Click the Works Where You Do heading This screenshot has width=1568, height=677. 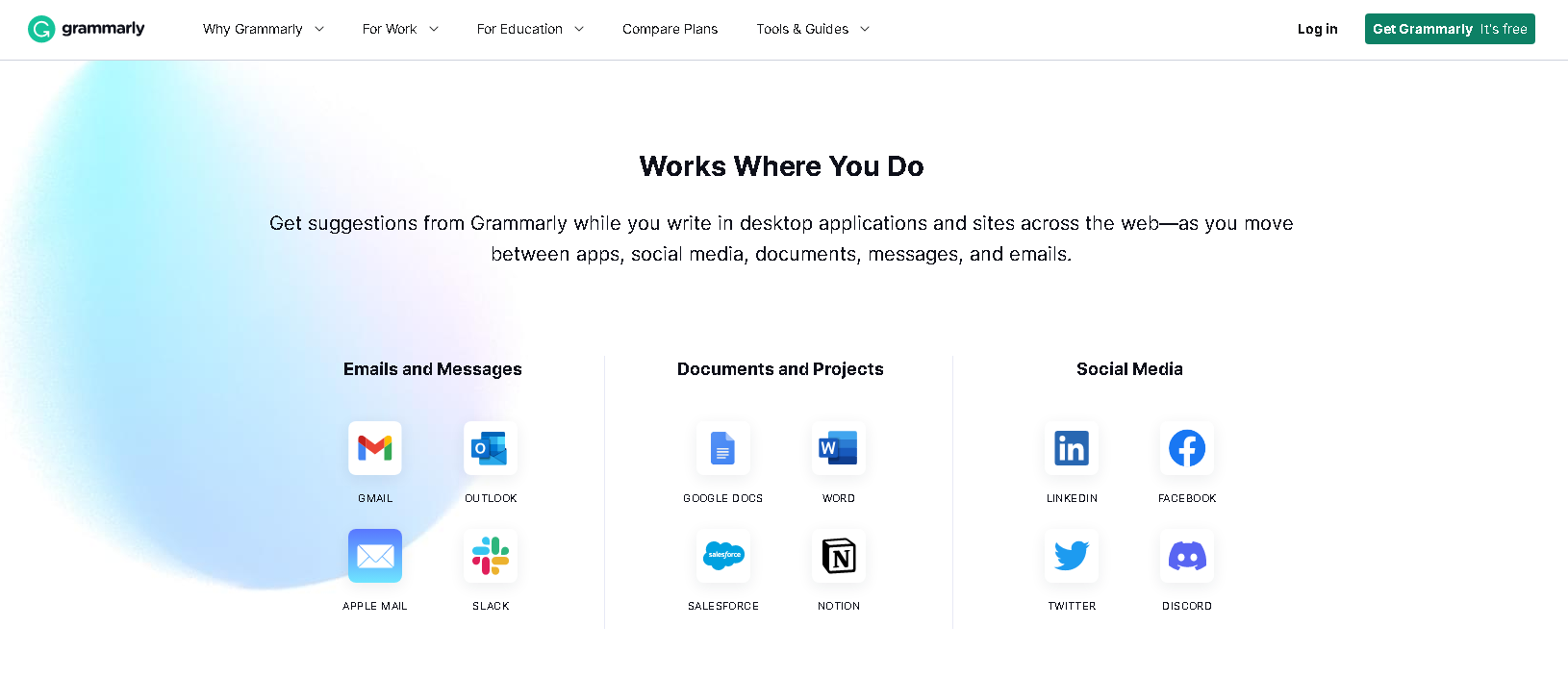click(x=781, y=166)
